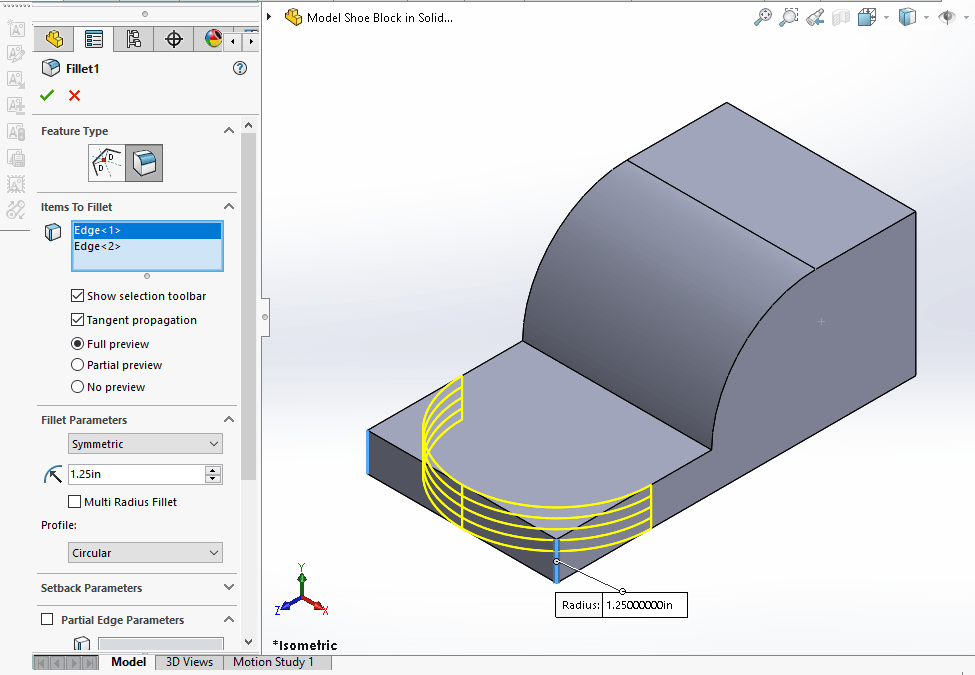Open the FeatureManager design tree tab
The image size is (975, 675).
[x=54, y=39]
